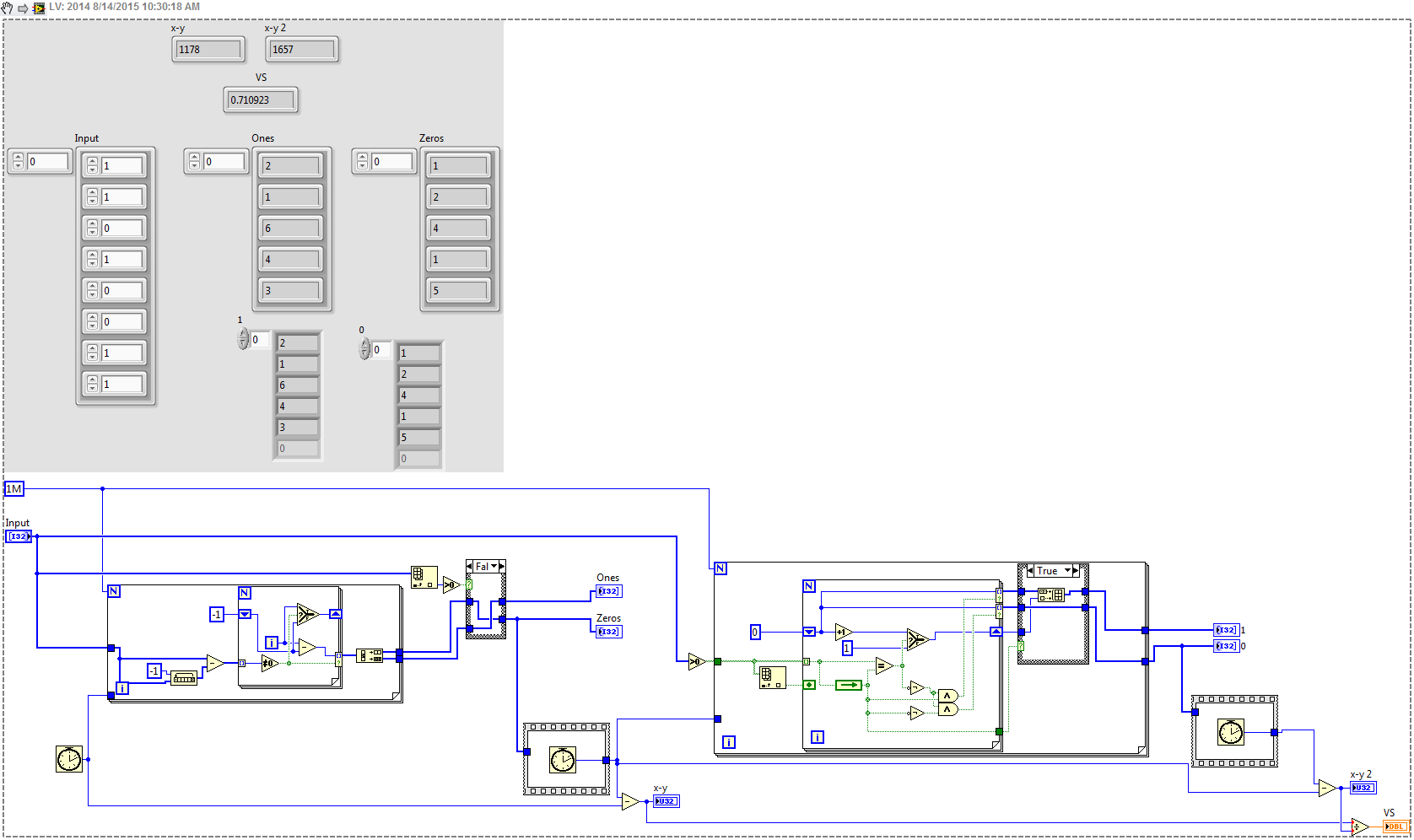Screen dimensions: 1414x840
Task: Go to next case on True structure
Action: [x=1076, y=571]
